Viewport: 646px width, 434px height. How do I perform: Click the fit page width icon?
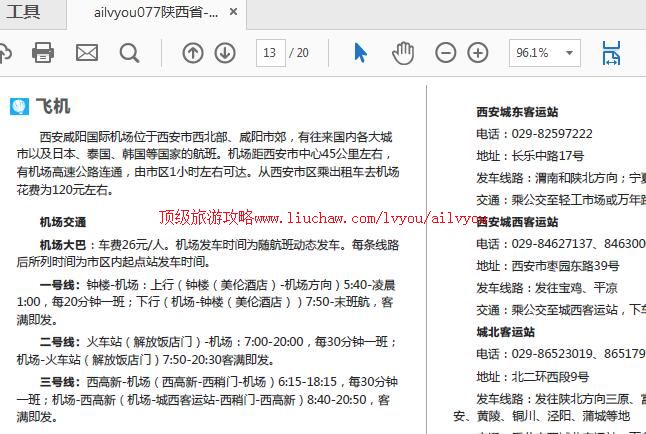(611, 52)
